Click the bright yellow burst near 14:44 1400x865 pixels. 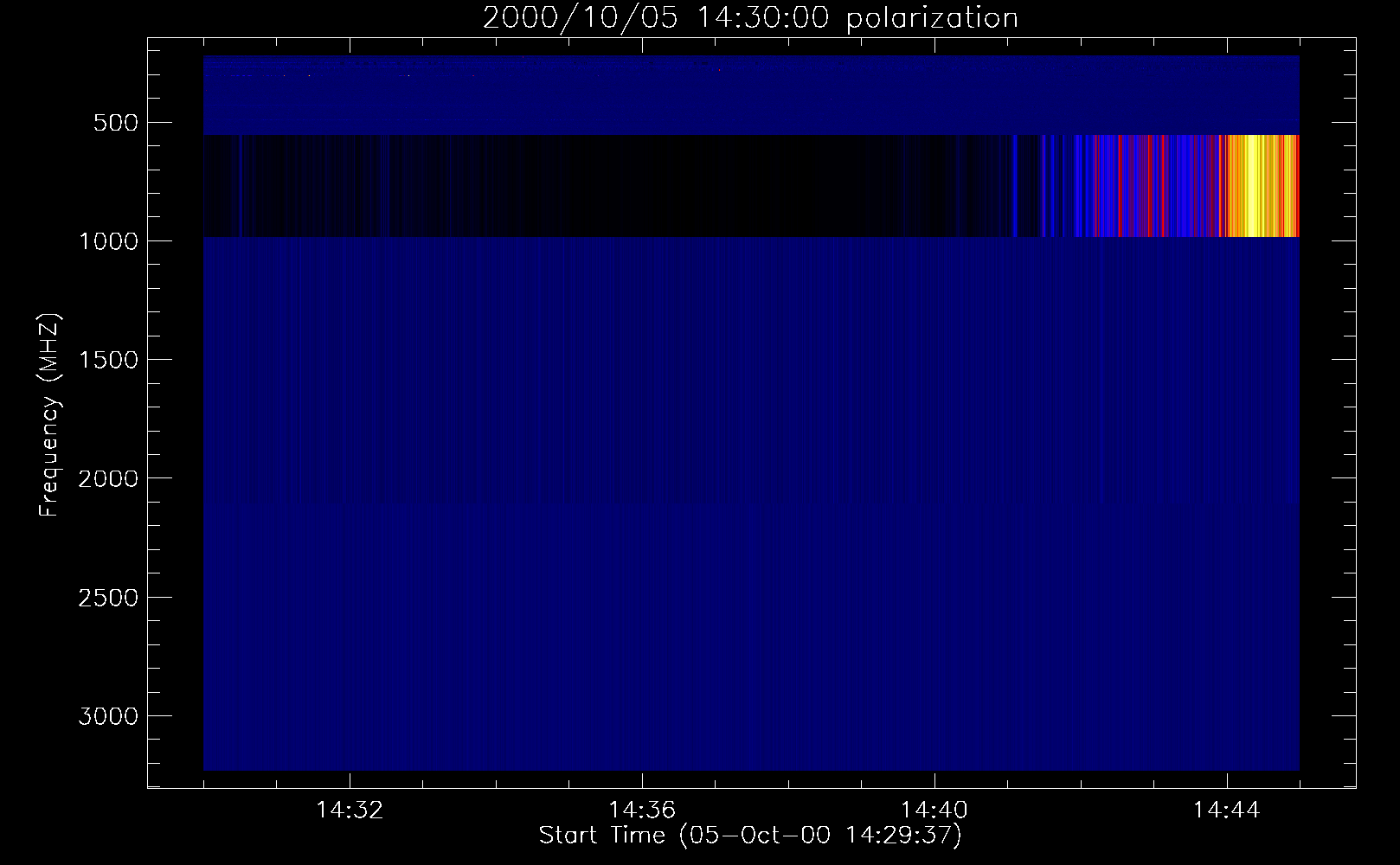(1259, 186)
